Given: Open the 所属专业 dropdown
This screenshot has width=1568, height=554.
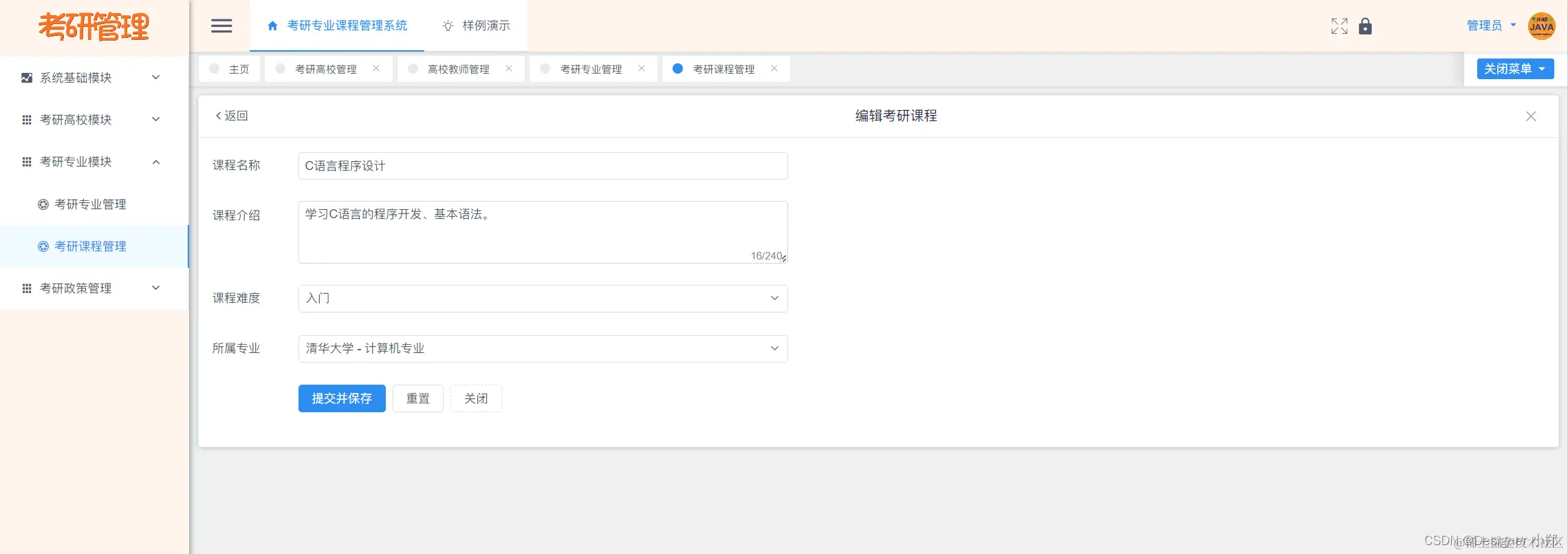Looking at the screenshot, I should [543, 349].
